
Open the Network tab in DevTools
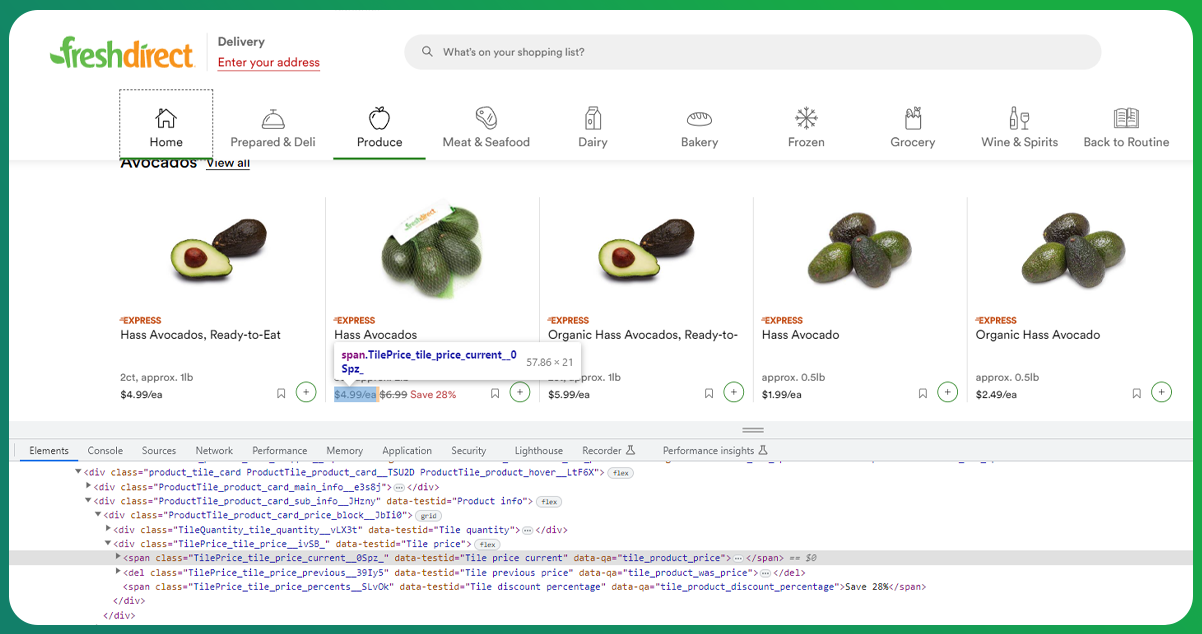(214, 451)
